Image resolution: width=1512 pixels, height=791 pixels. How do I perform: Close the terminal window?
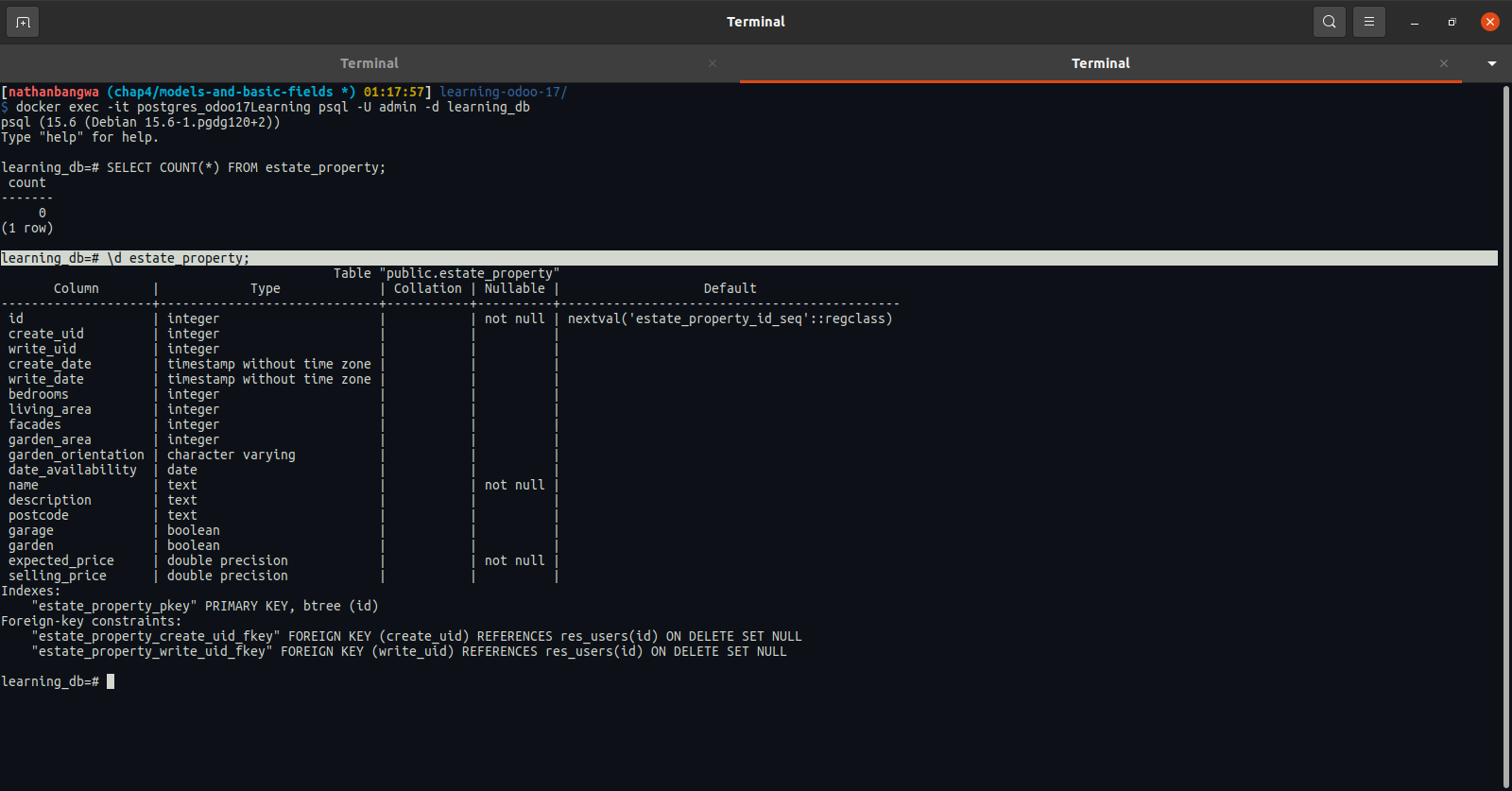(x=1490, y=22)
